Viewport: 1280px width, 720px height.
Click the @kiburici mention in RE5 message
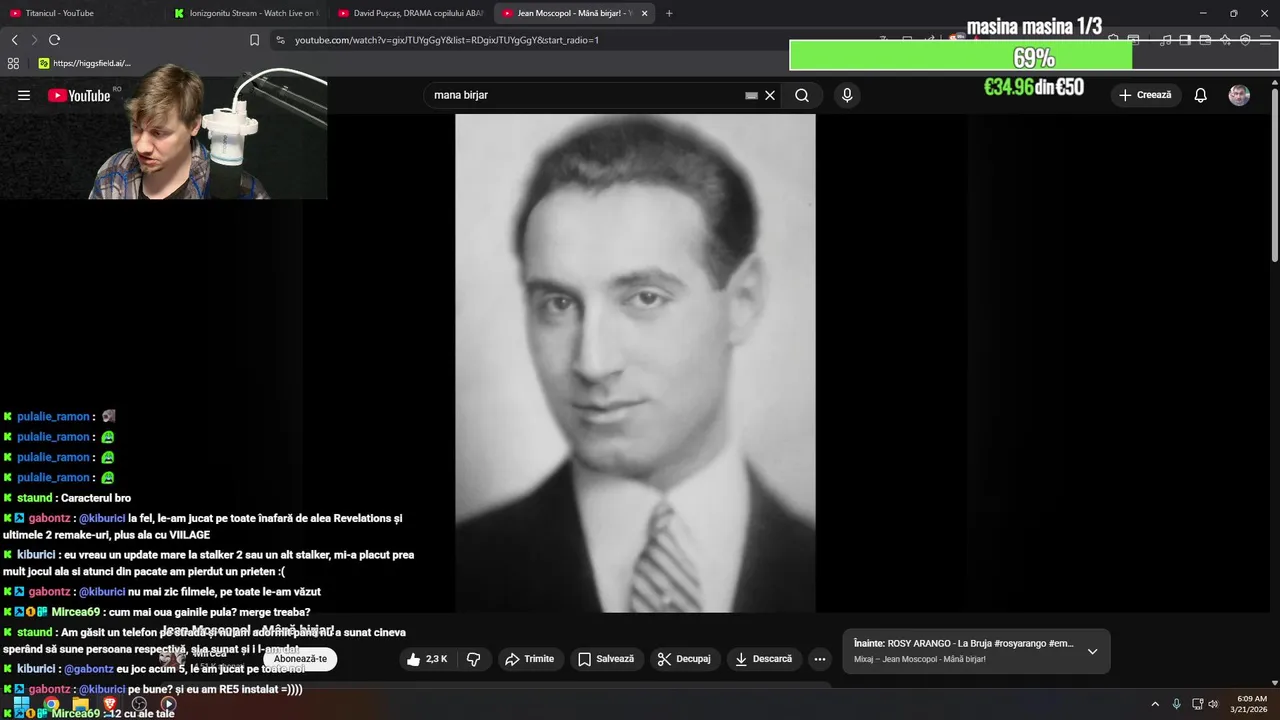(x=102, y=689)
